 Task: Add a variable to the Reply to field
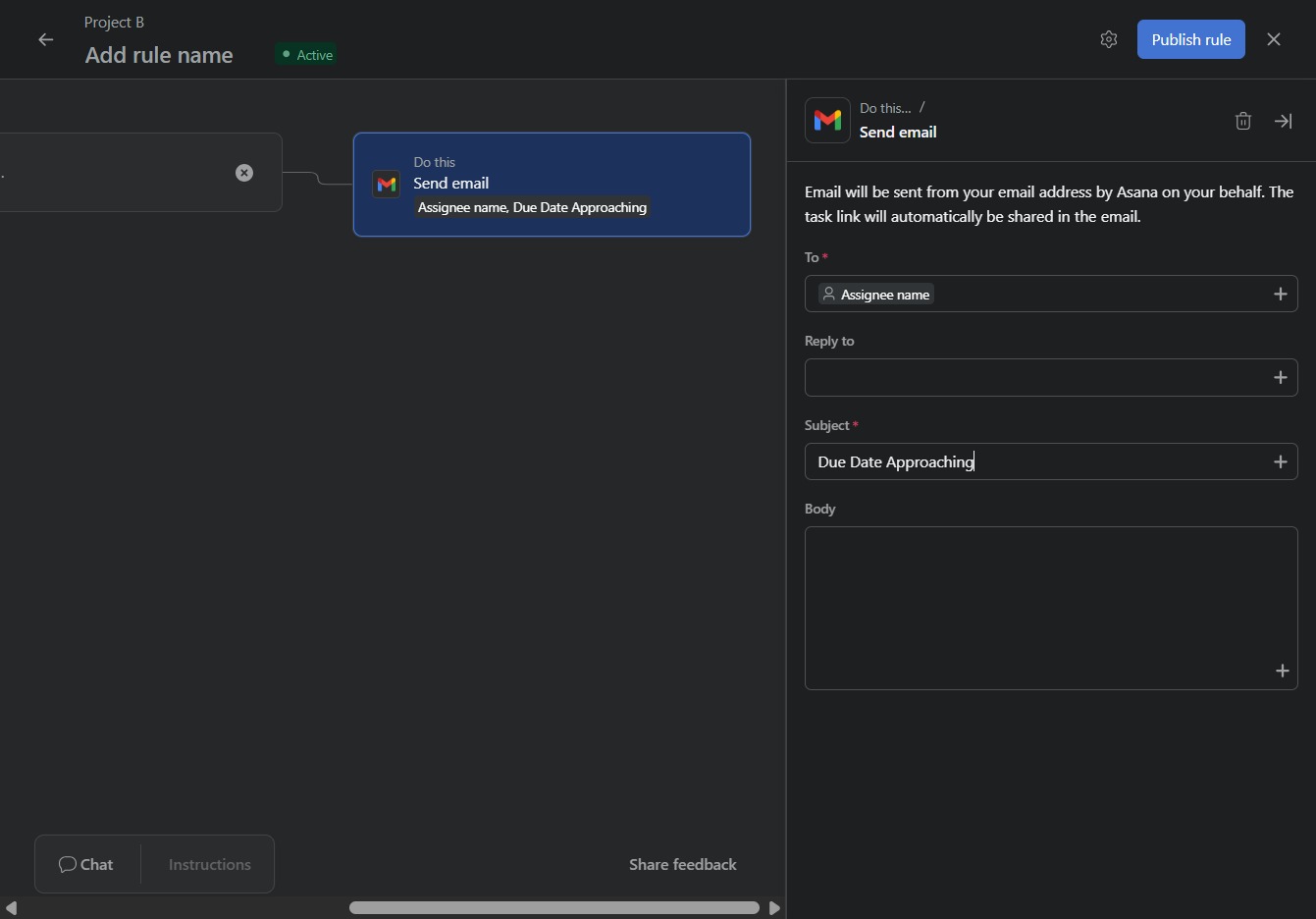point(1281,377)
